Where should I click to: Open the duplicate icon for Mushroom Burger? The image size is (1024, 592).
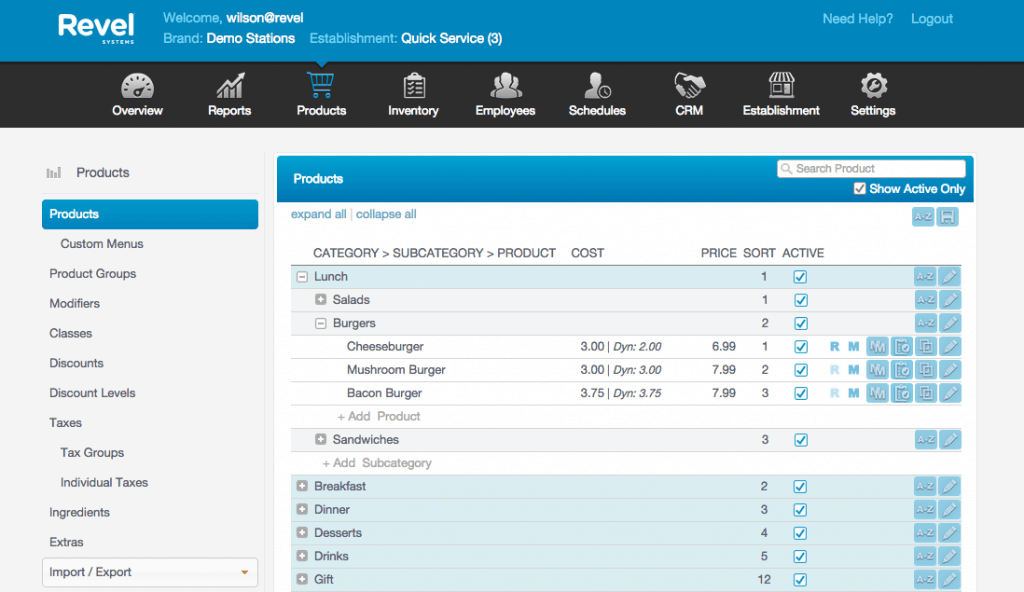point(925,369)
